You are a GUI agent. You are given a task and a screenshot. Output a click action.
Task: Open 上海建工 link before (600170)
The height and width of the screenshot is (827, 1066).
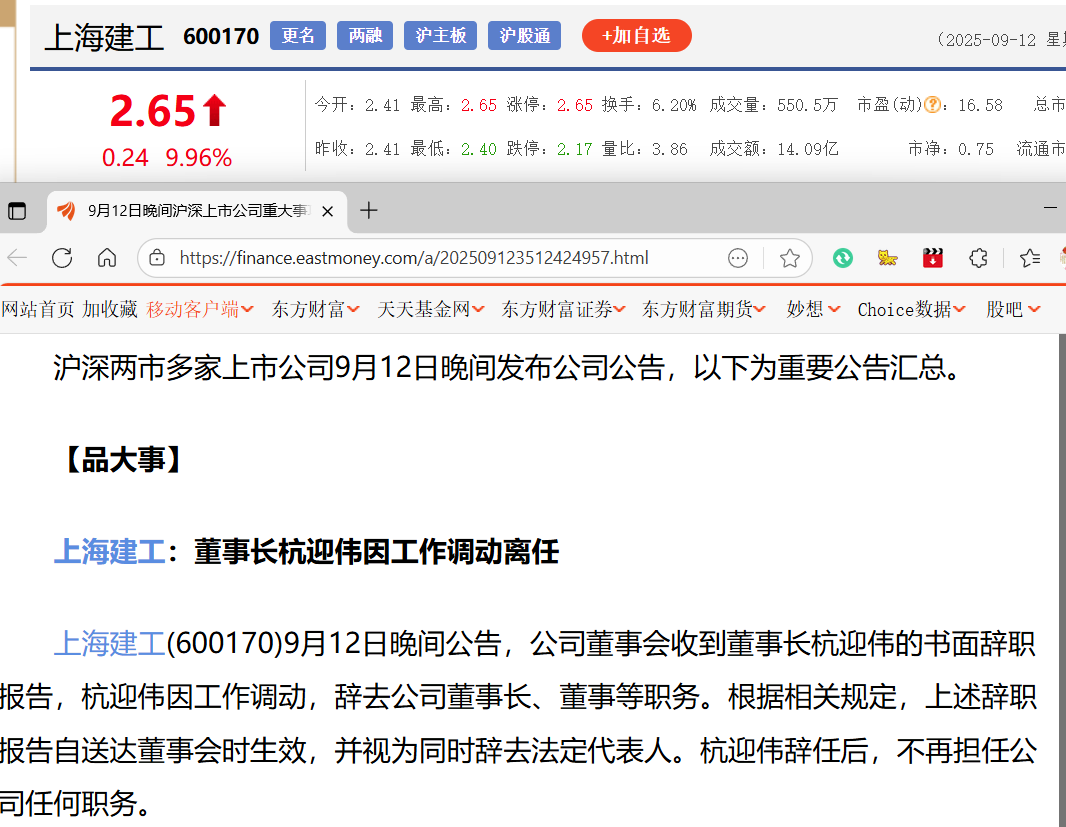(109, 643)
